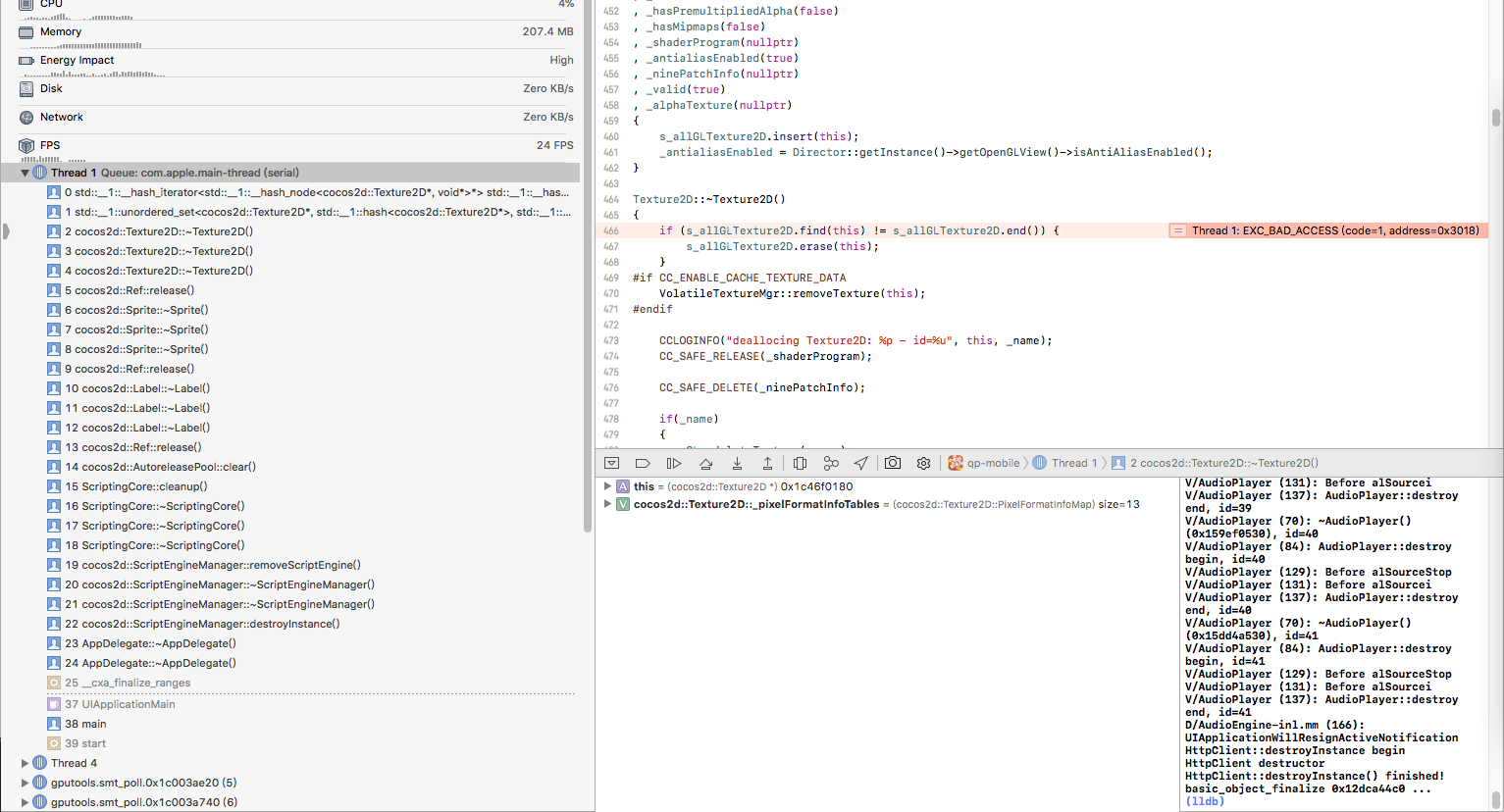Expand gputools.smt_poll.0x1c003ae20 thread
The width and height of the screenshot is (1504, 812).
[25, 783]
